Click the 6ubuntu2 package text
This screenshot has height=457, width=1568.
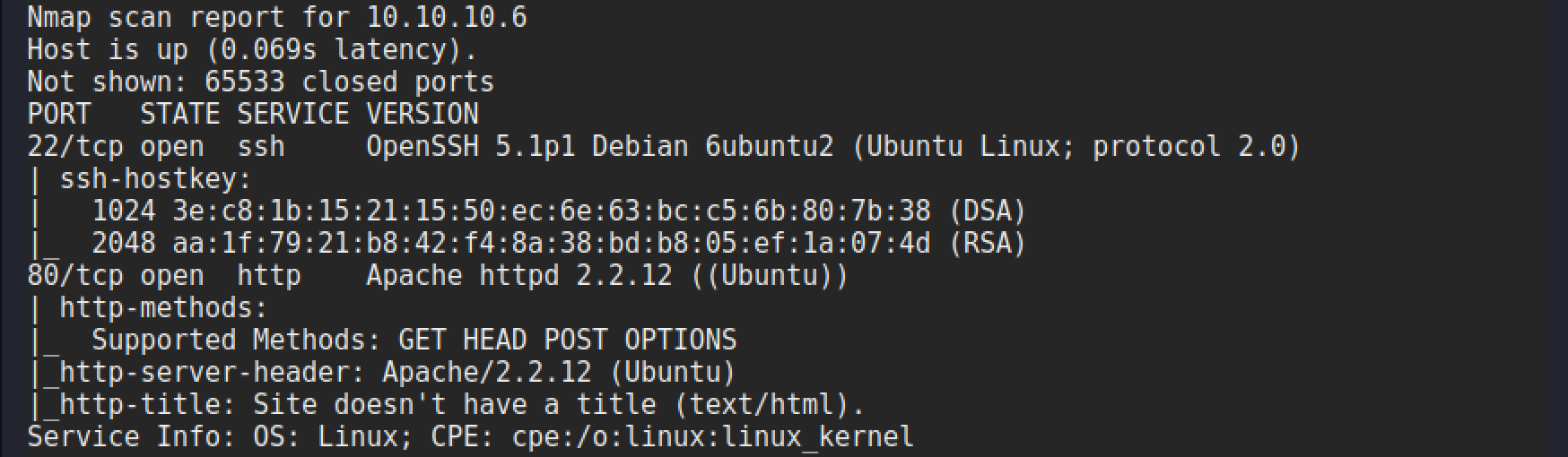(769, 146)
